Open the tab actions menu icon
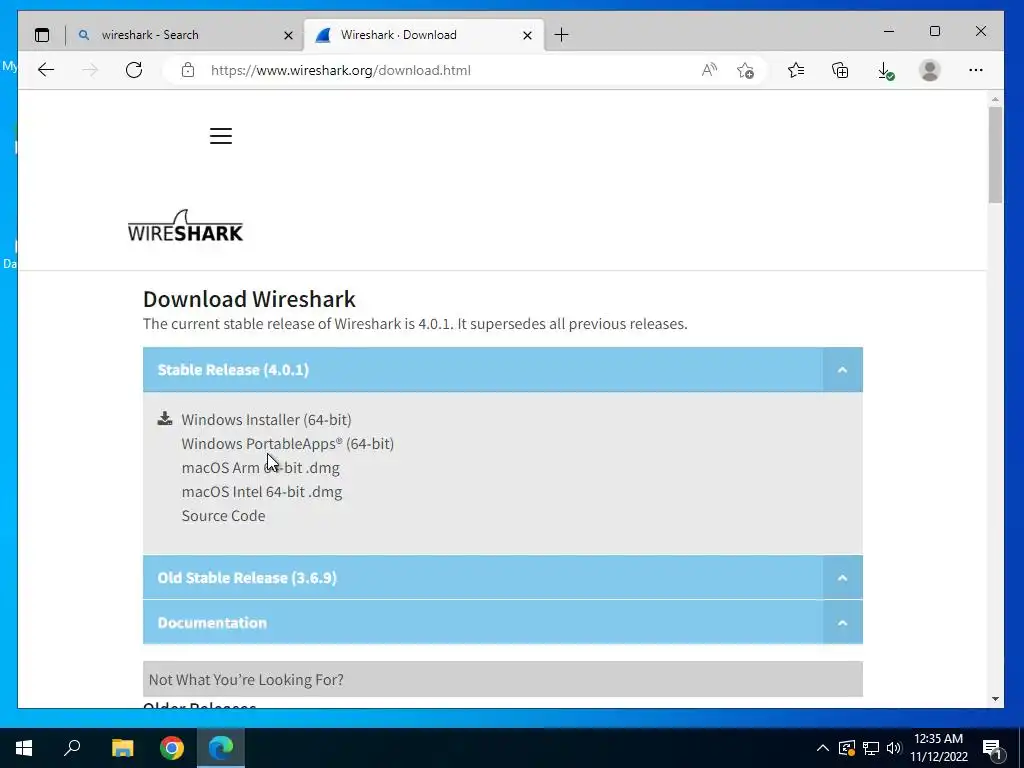 tap(42, 35)
